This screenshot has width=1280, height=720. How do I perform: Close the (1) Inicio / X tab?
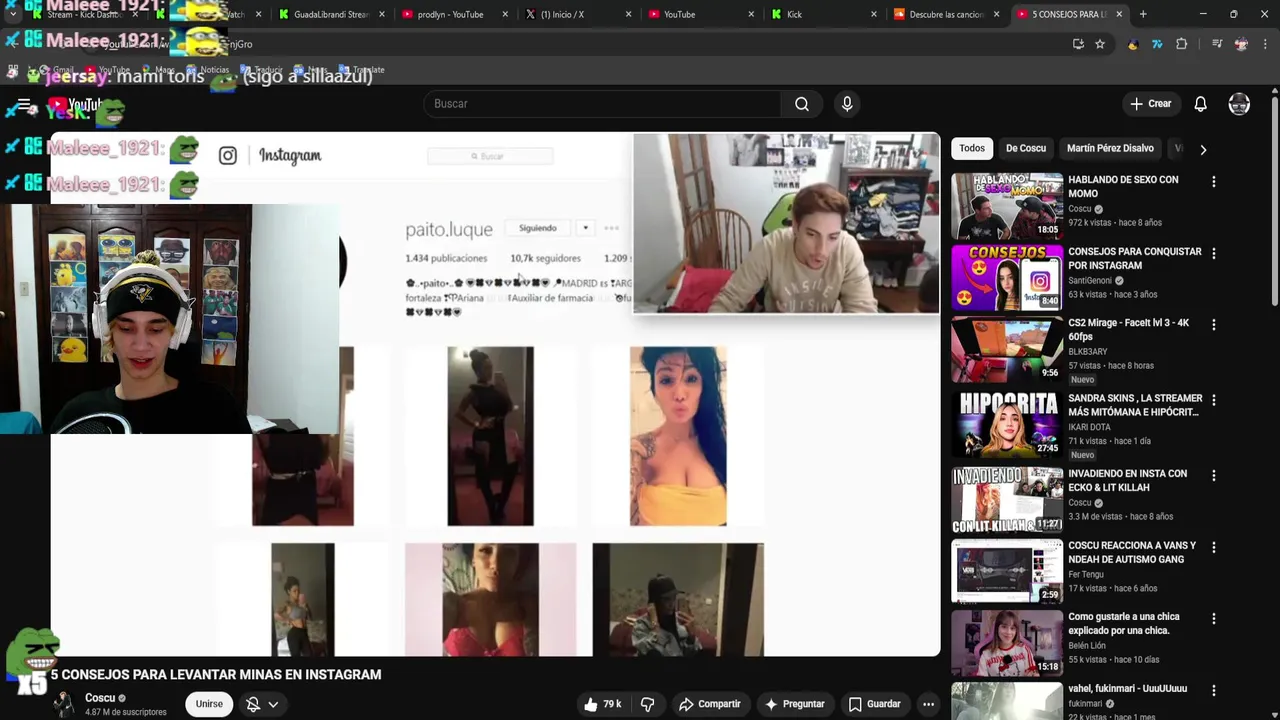pyautogui.click(x=628, y=14)
